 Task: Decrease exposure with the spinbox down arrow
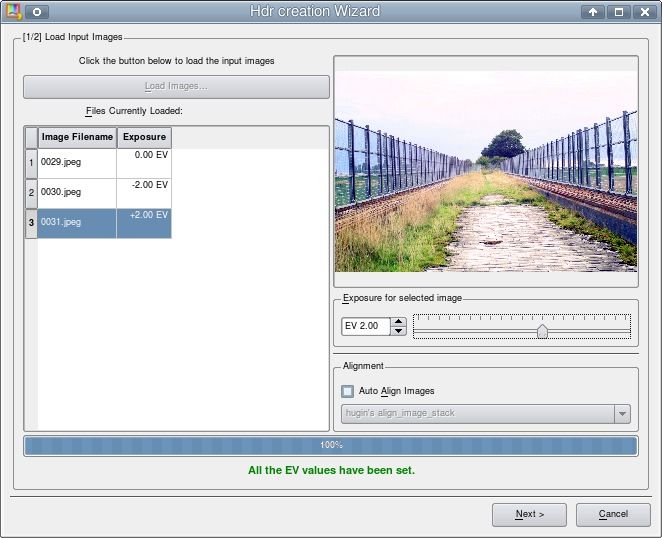click(x=399, y=331)
